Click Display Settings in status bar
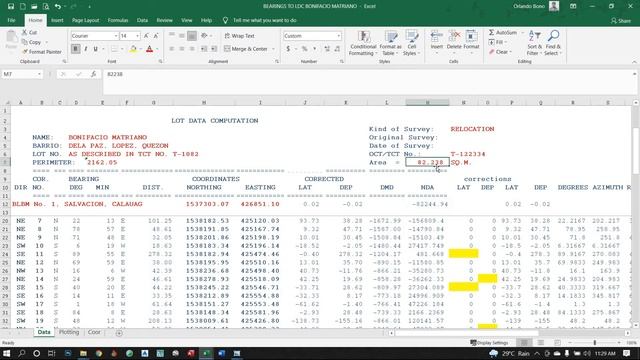 point(489,342)
